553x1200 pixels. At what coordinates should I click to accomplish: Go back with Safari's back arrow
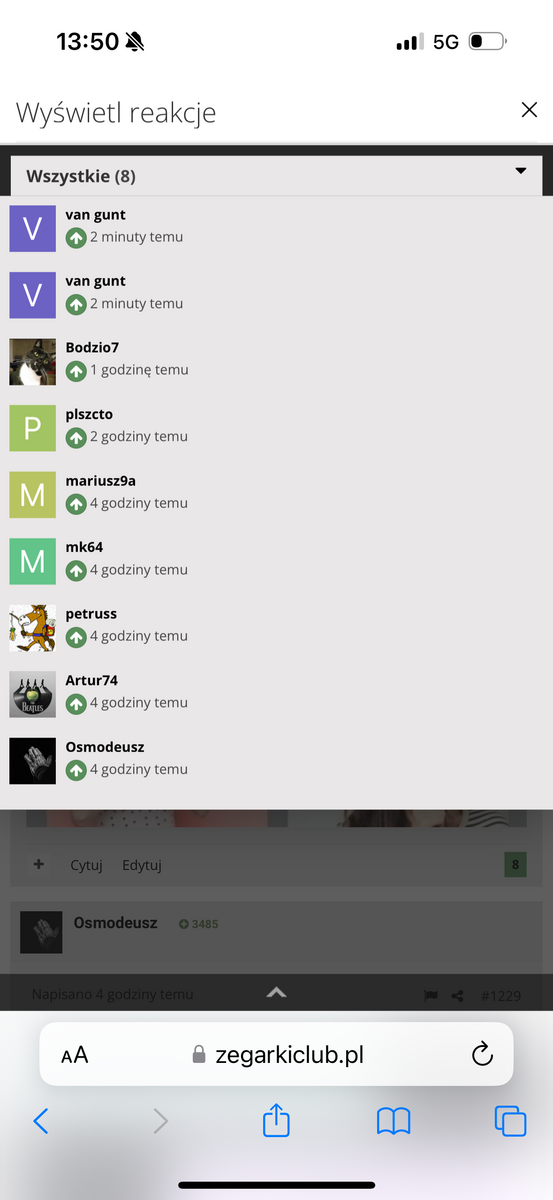click(x=41, y=1121)
